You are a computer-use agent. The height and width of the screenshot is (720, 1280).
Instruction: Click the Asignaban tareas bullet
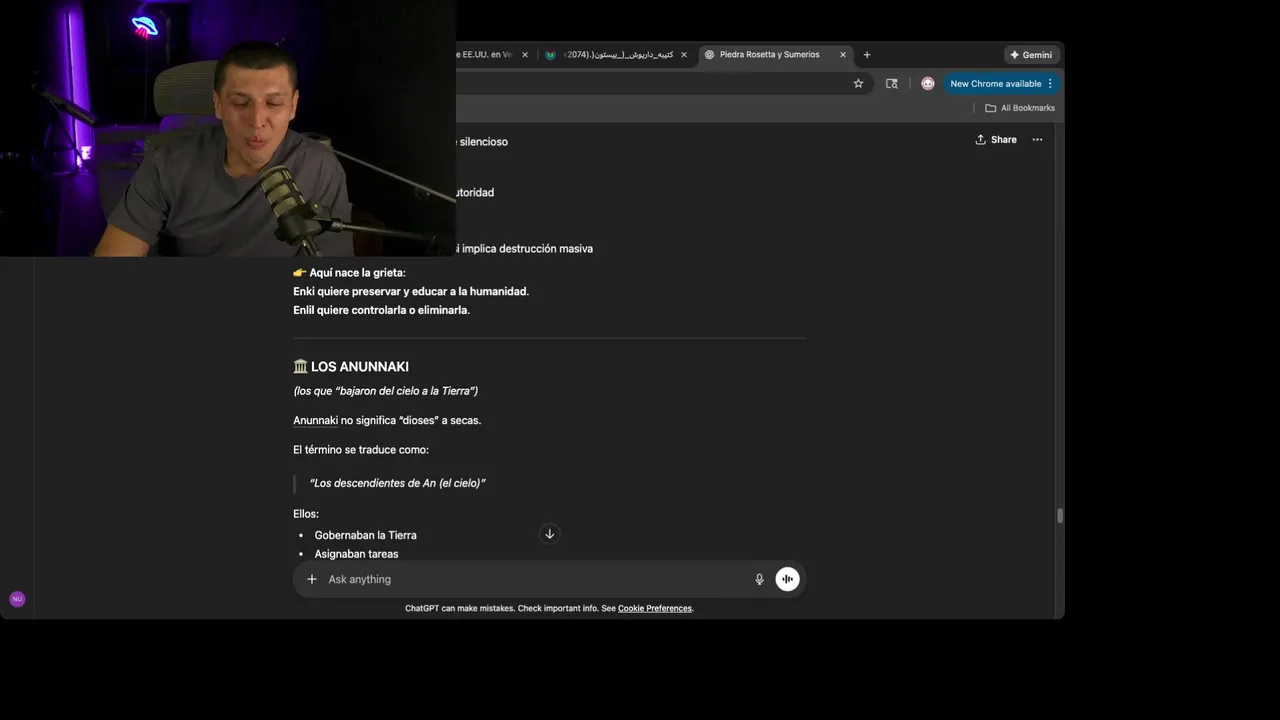(356, 554)
